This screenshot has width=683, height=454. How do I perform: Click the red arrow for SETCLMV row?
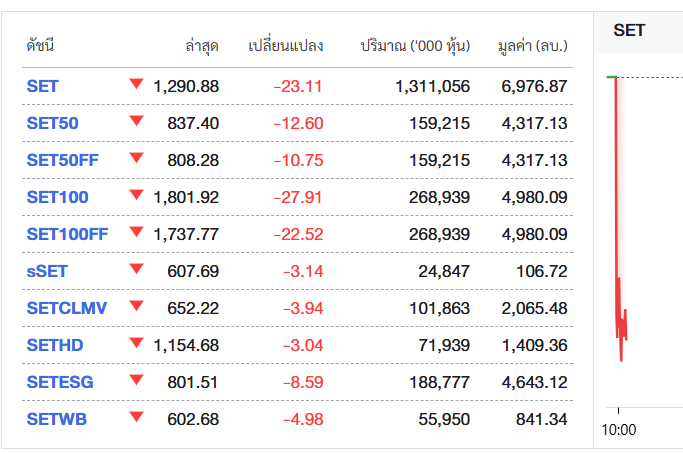(137, 306)
